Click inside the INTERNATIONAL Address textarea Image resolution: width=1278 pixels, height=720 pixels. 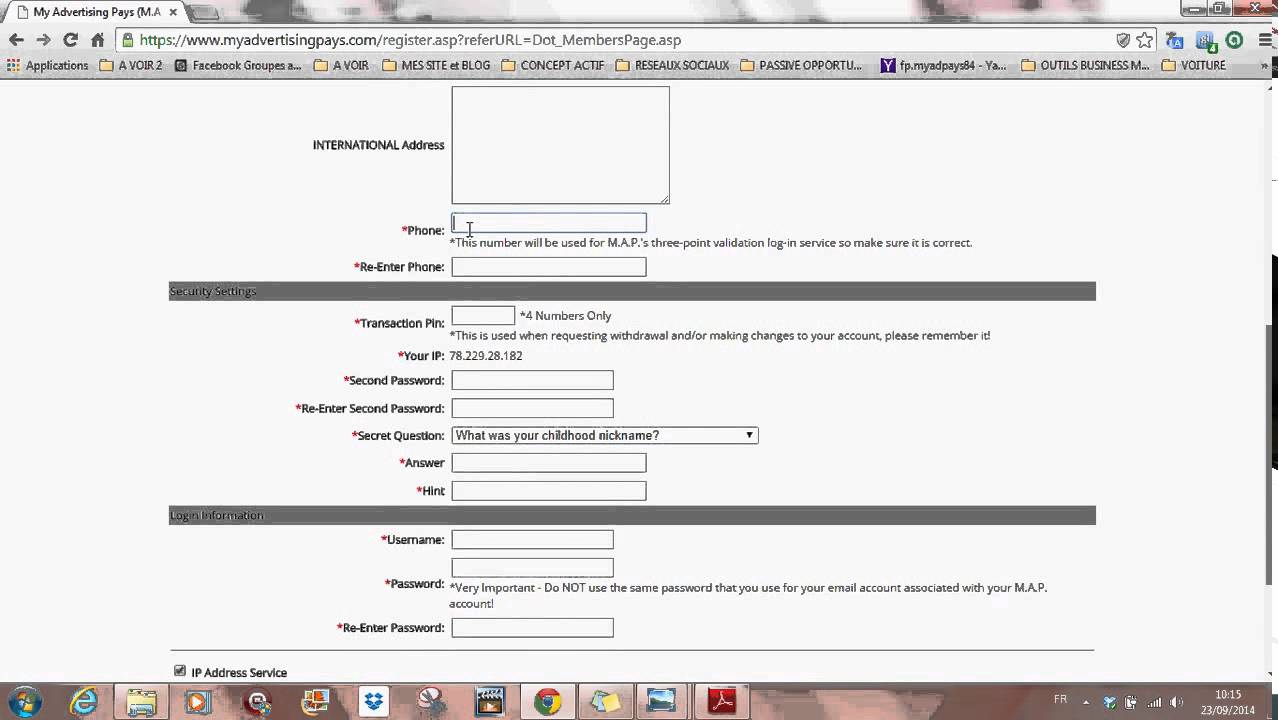(560, 145)
